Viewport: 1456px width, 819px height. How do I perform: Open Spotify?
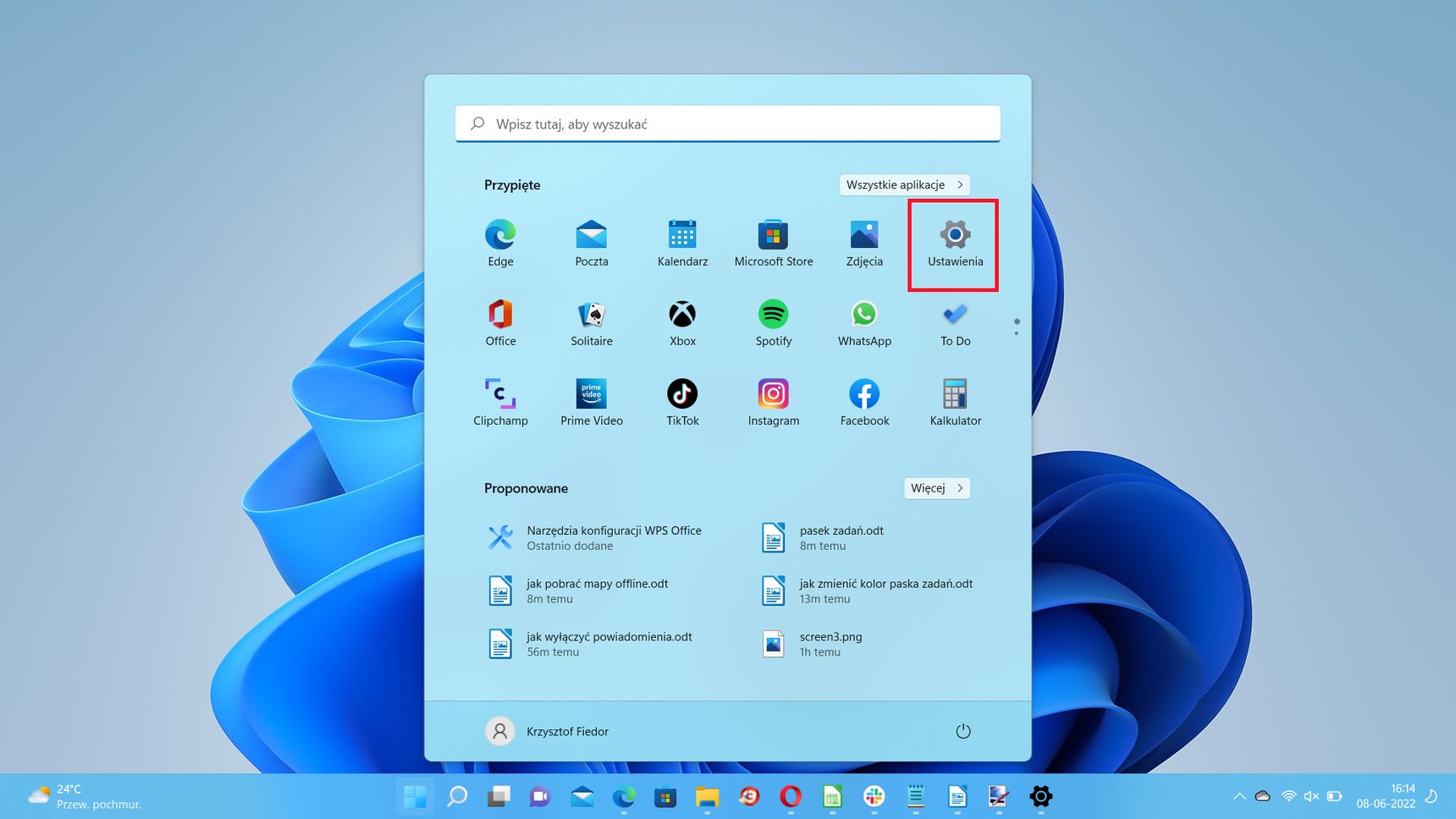[x=774, y=323]
